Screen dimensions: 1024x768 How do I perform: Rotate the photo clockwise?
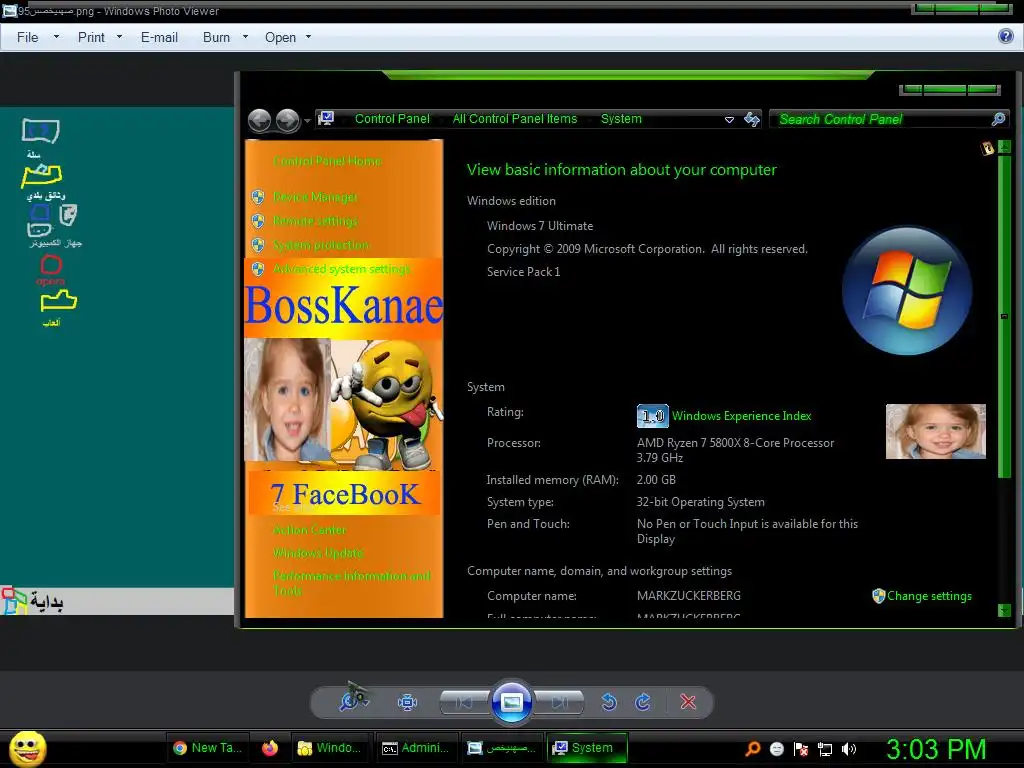pos(643,702)
